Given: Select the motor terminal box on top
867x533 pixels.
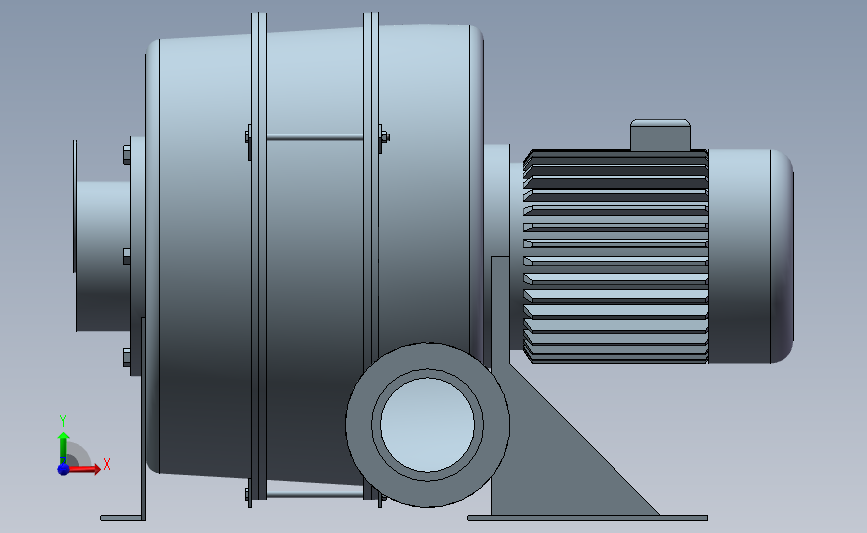Looking at the screenshot, I should point(660,134).
